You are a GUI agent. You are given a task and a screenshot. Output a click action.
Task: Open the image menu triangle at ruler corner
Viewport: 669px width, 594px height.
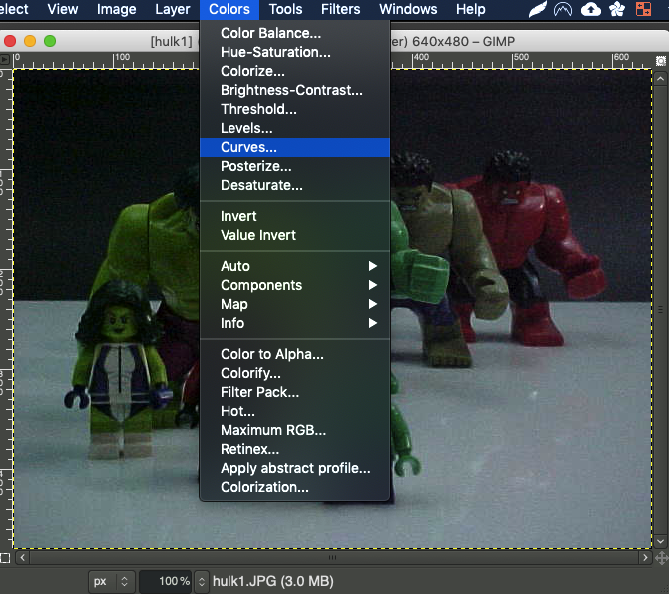5,59
